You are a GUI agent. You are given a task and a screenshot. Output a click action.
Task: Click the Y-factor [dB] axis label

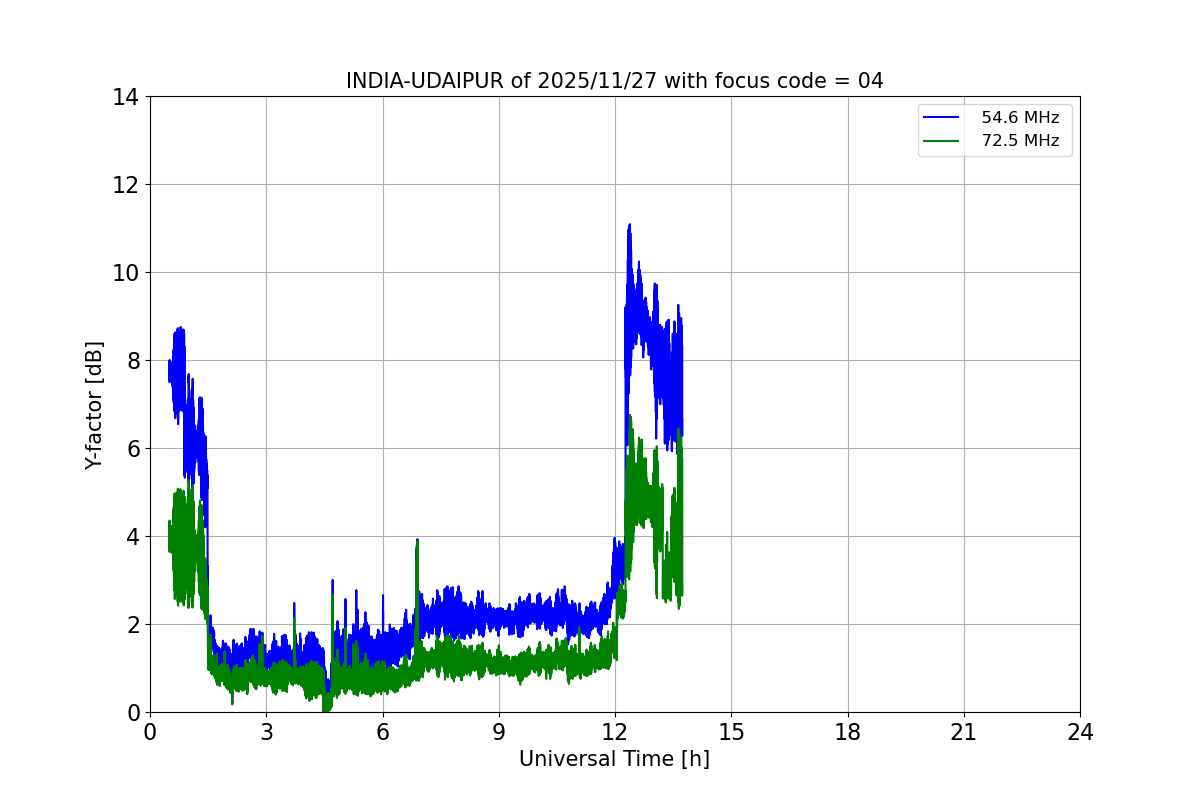(94, 405)
